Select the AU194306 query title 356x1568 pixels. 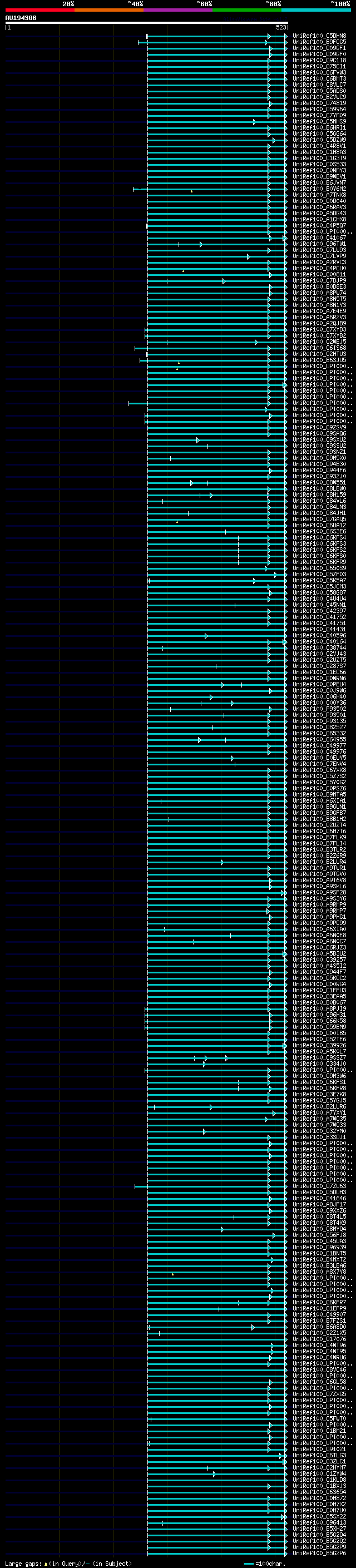(21, 18)
